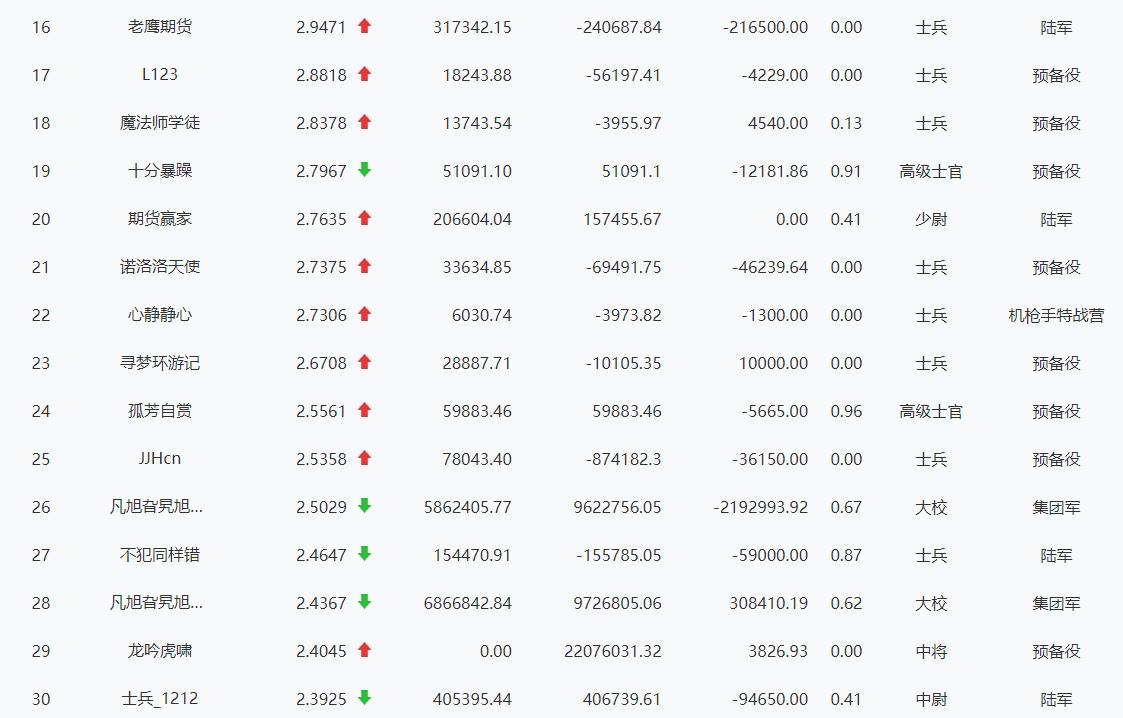Click red up arrow in L123 row

364,75
